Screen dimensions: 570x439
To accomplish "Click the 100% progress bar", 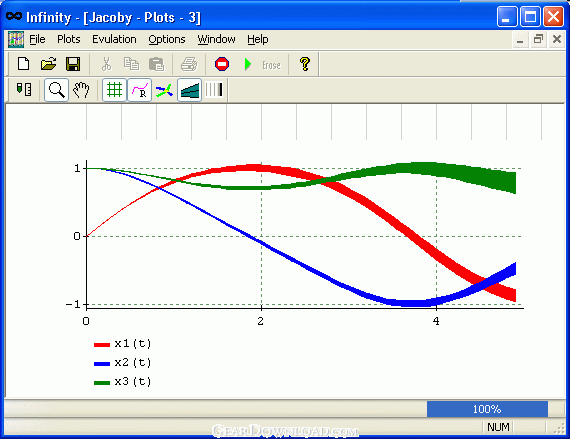I will (487, 409).
